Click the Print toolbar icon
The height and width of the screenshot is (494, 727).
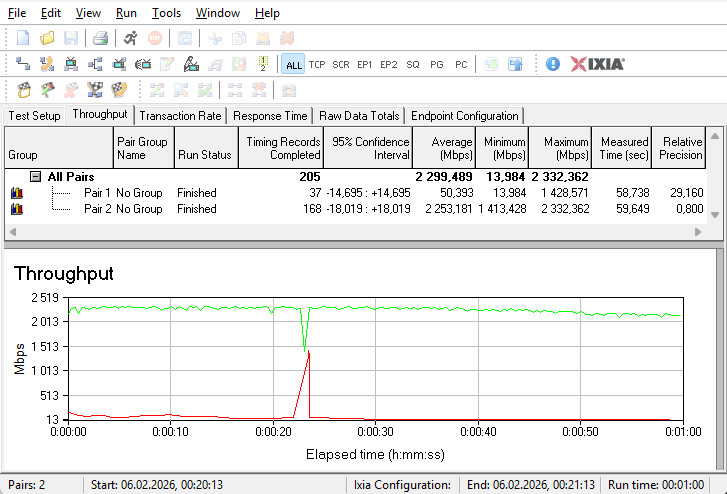coord(100,38)
